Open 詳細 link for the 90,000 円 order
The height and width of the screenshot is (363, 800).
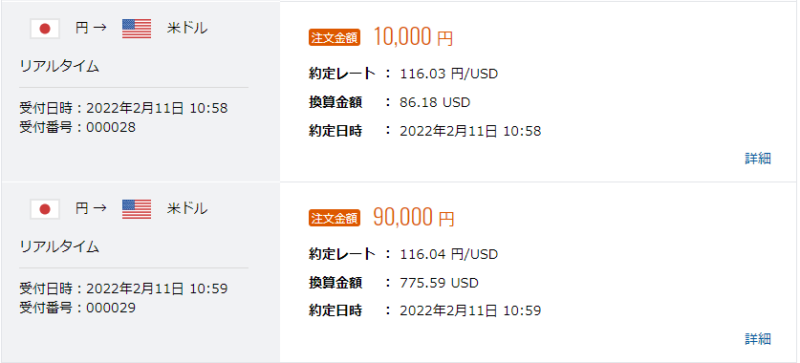[x=758, y=339]
